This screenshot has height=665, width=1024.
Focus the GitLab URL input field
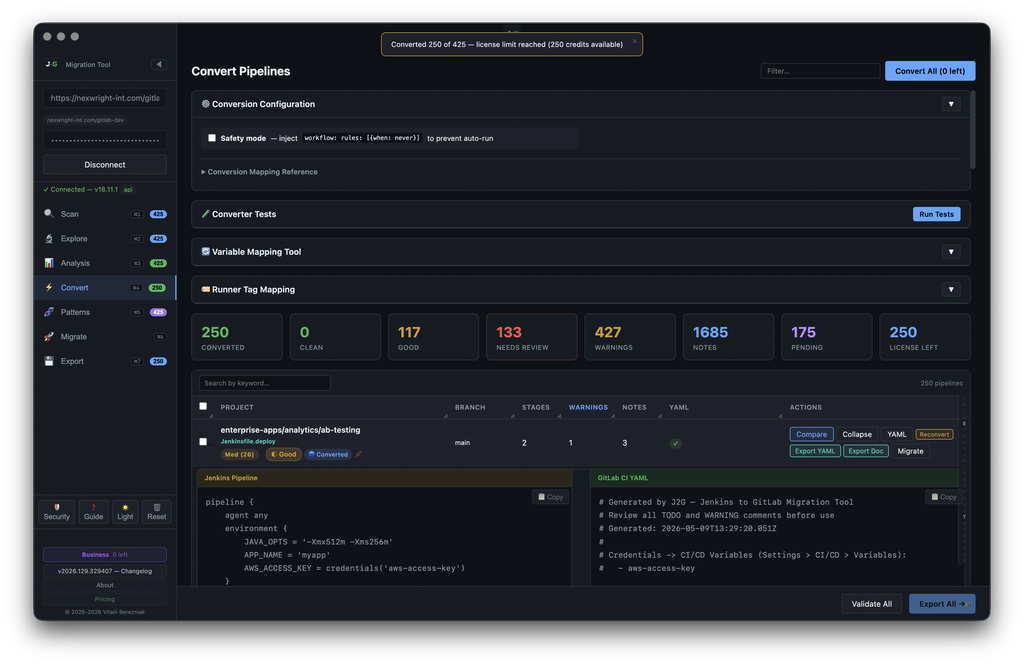coord(104,98)
